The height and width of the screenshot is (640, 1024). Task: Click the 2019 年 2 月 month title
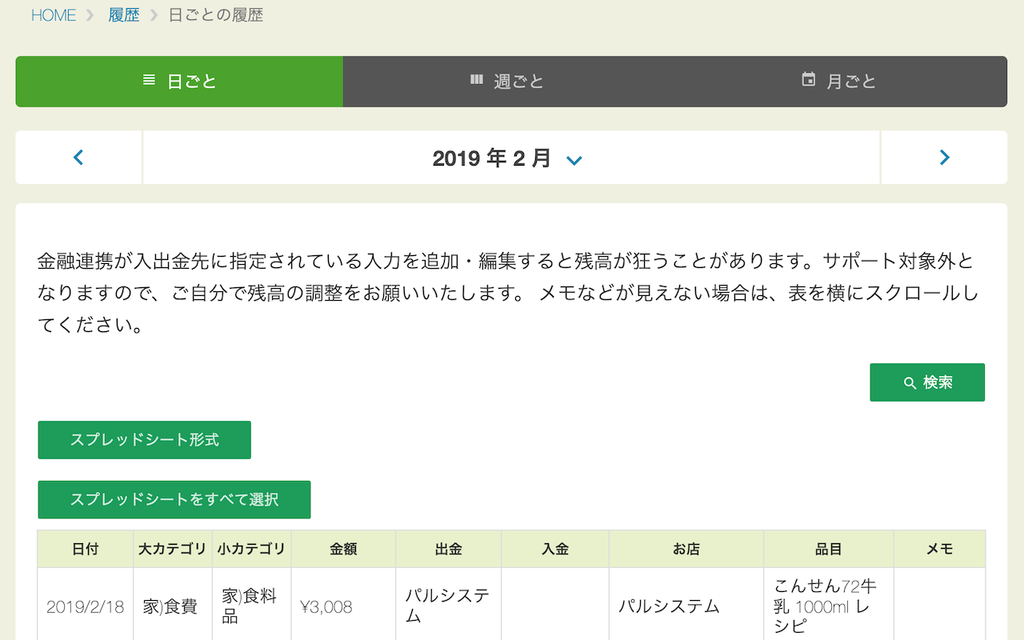point(492,158)
